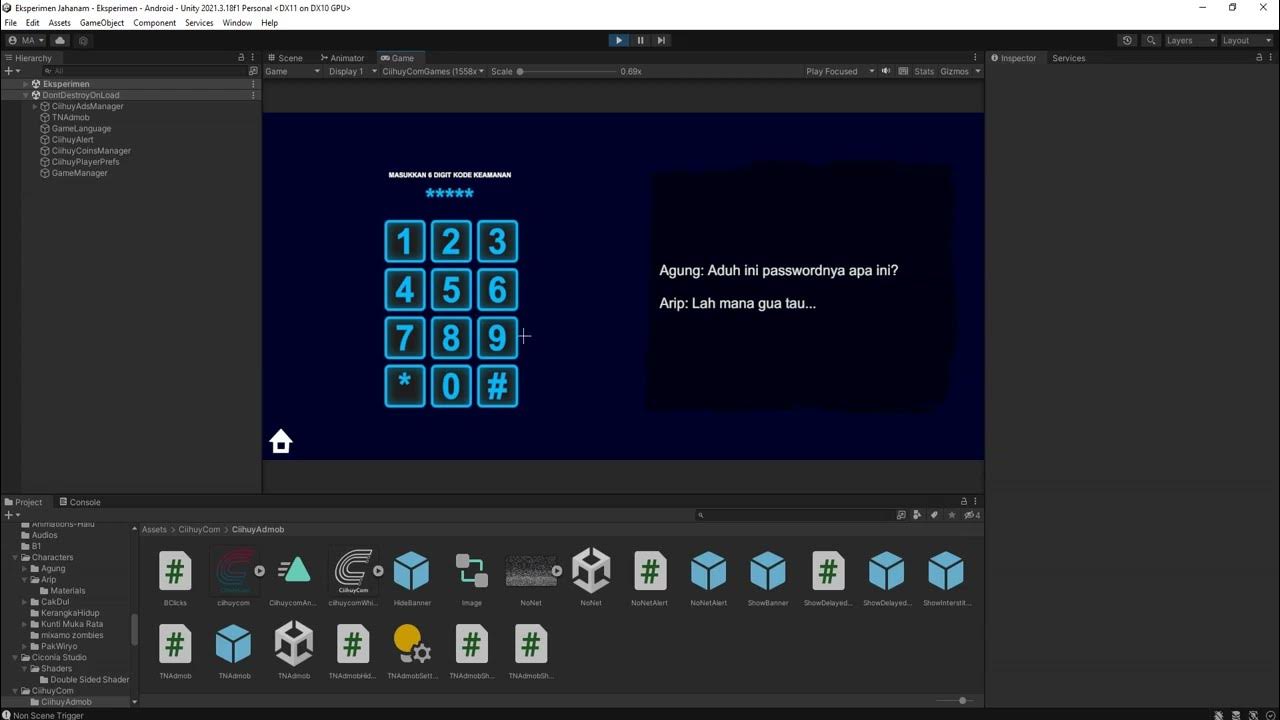This screenshot has width=1280, height=720.
Task: Toggle Gizmos in Game view
Action: 954,71
